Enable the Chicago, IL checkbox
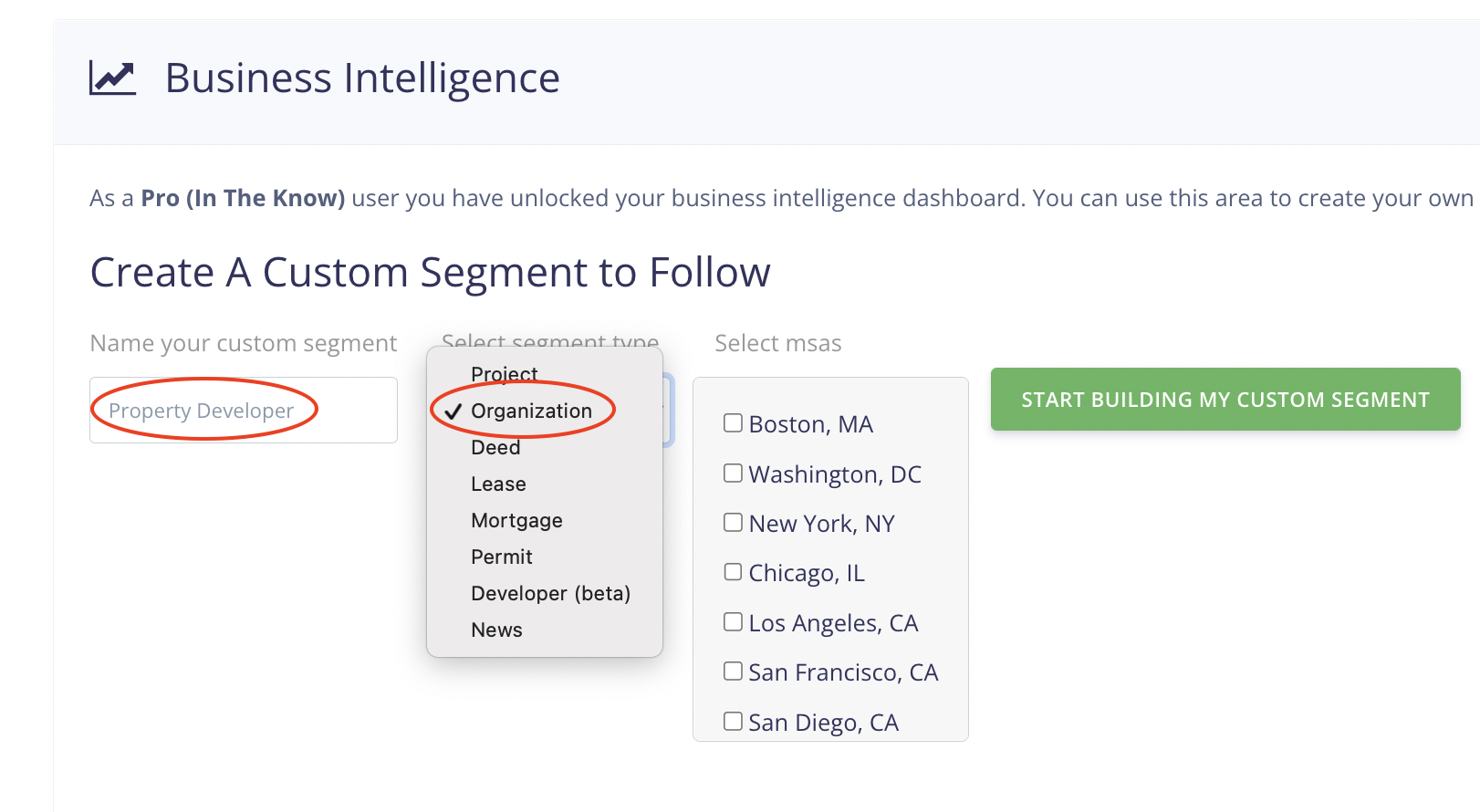Viewport: 1480px width, 812px height. (x=733, y=572)
